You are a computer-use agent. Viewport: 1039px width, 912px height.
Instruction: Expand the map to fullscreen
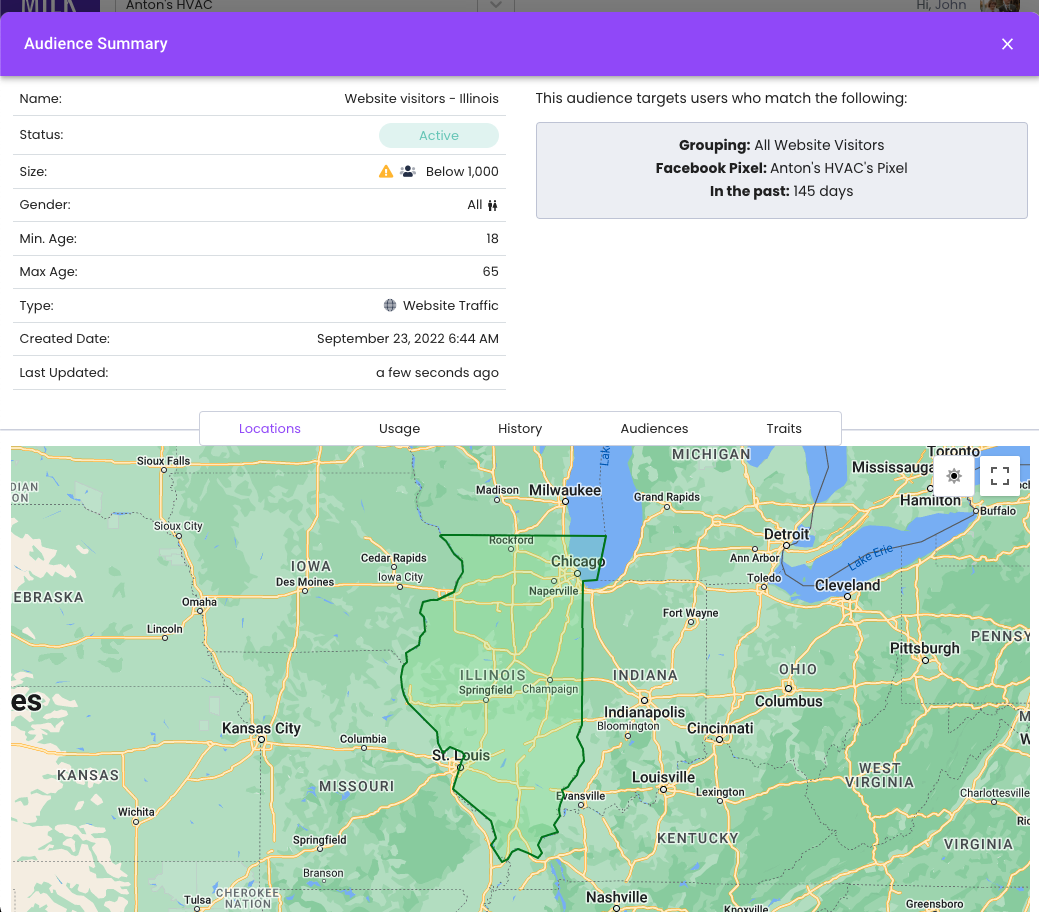999,476
